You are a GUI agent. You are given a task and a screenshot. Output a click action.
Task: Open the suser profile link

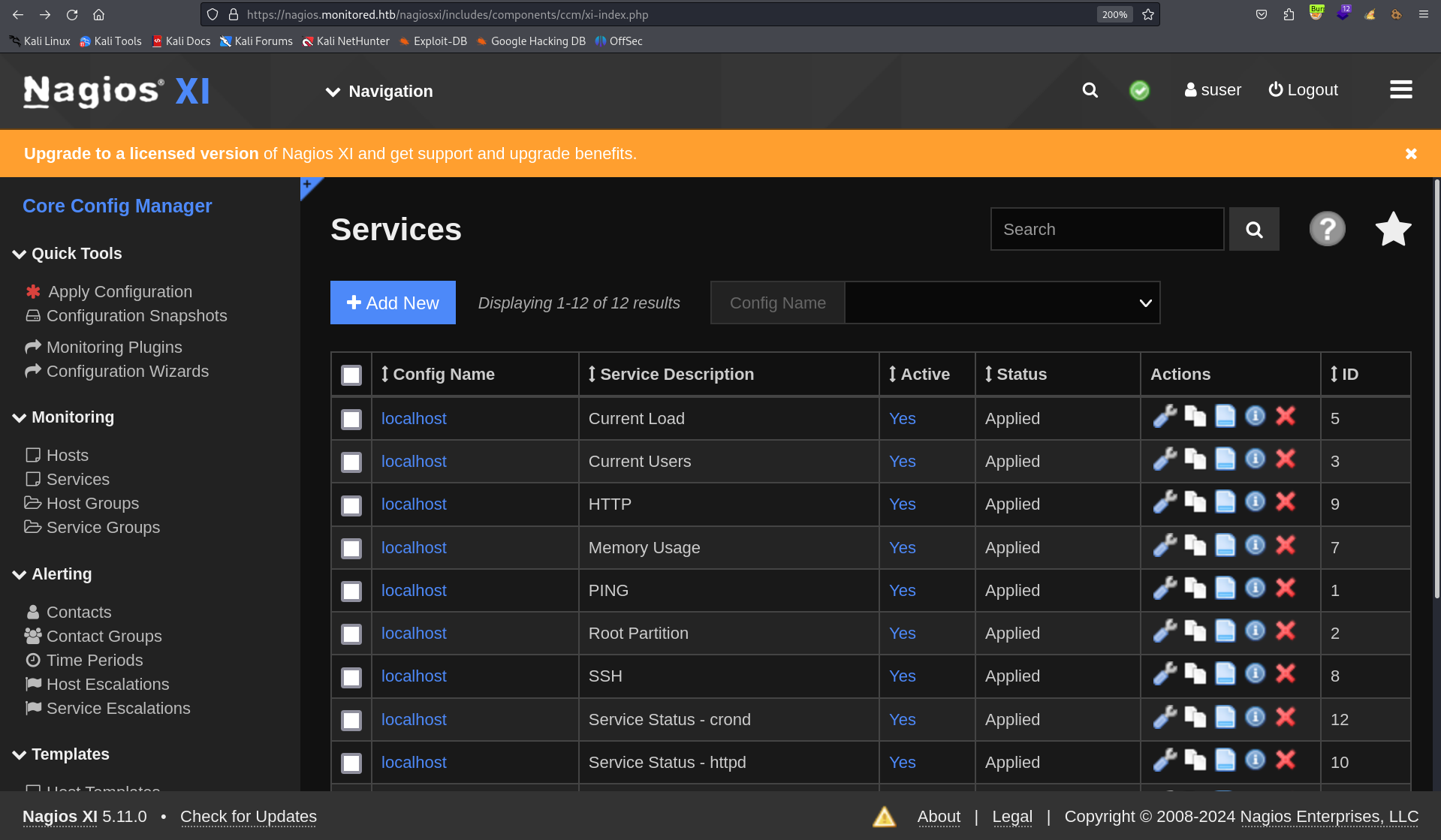(x=1213, y=90)
